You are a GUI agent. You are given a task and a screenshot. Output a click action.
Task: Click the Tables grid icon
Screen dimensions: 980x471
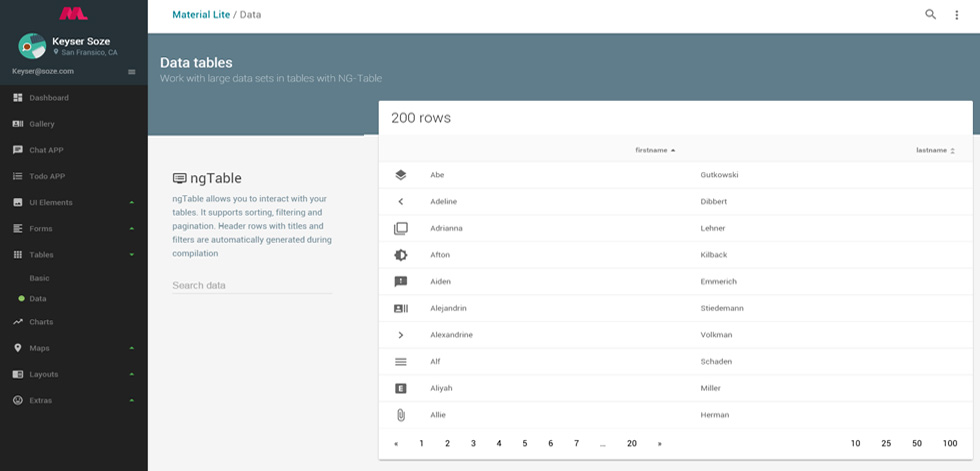point(18,255)
